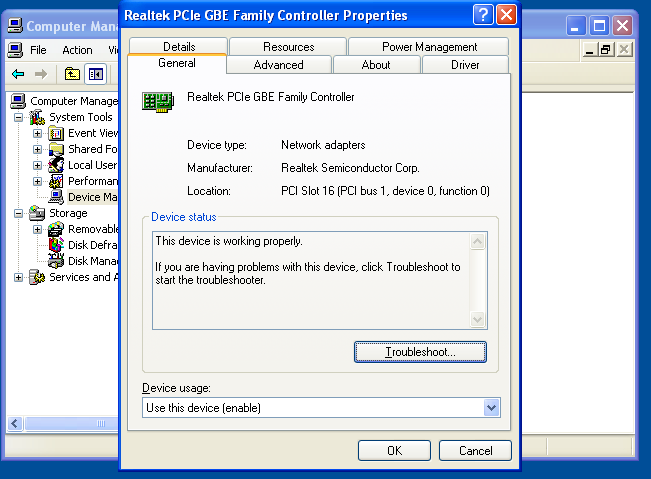Click the Forward arrow in Computer Management toolbar
Screen dimensions: 651x479
41,74
